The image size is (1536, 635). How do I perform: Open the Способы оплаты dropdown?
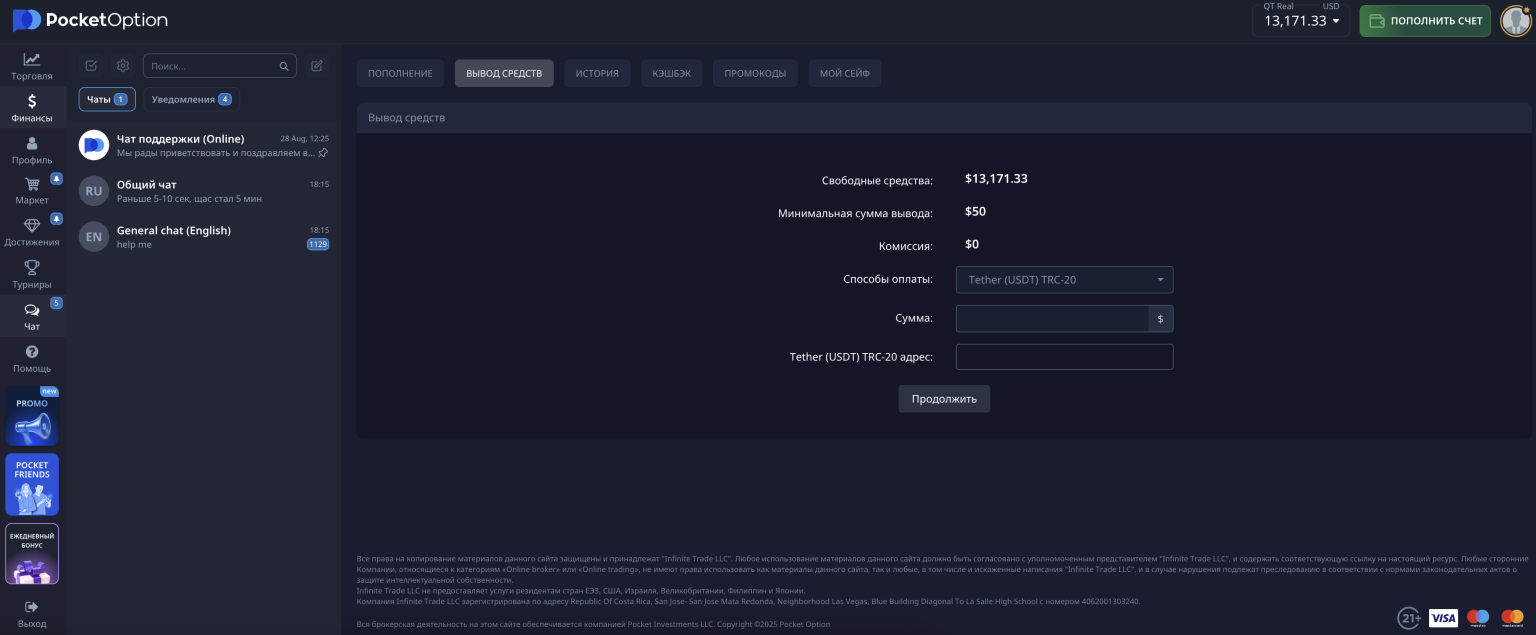coord(1063,279)
